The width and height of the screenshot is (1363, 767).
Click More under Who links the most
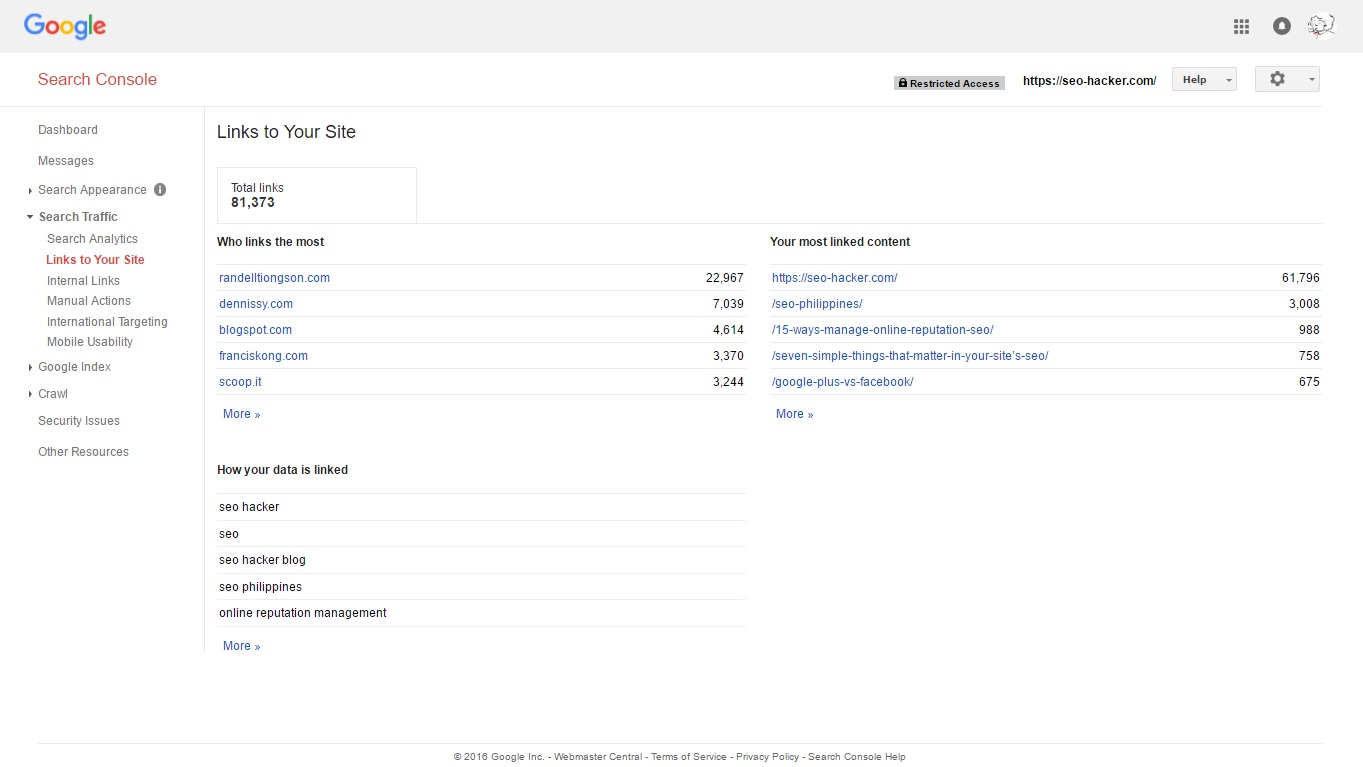pyautogui.click(x=241, y=414)
